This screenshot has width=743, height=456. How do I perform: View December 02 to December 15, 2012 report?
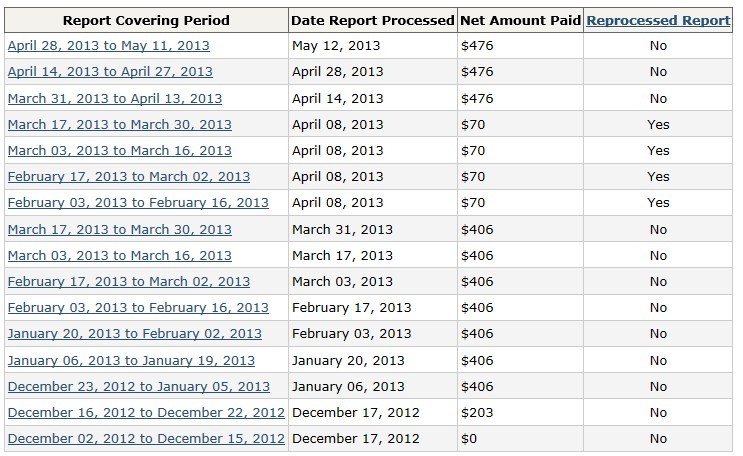(x=146, y=438)
